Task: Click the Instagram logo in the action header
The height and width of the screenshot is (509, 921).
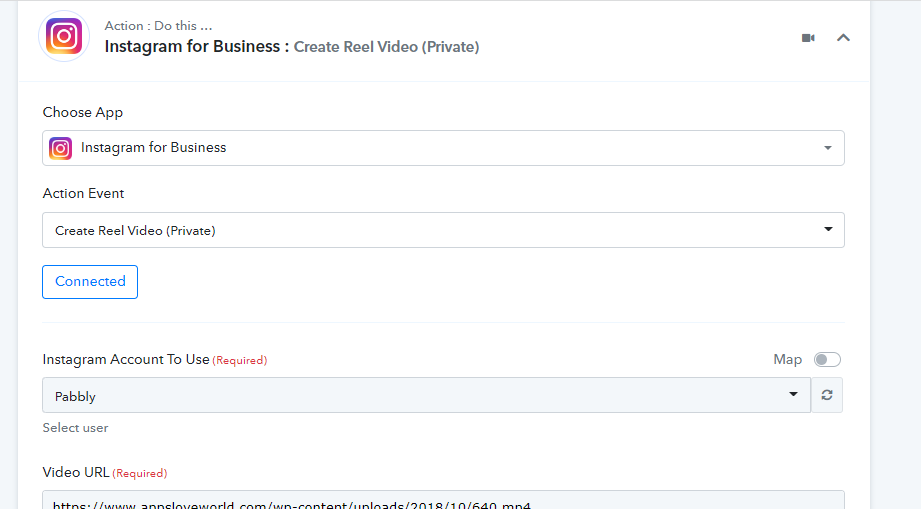Action: (64, 36)
